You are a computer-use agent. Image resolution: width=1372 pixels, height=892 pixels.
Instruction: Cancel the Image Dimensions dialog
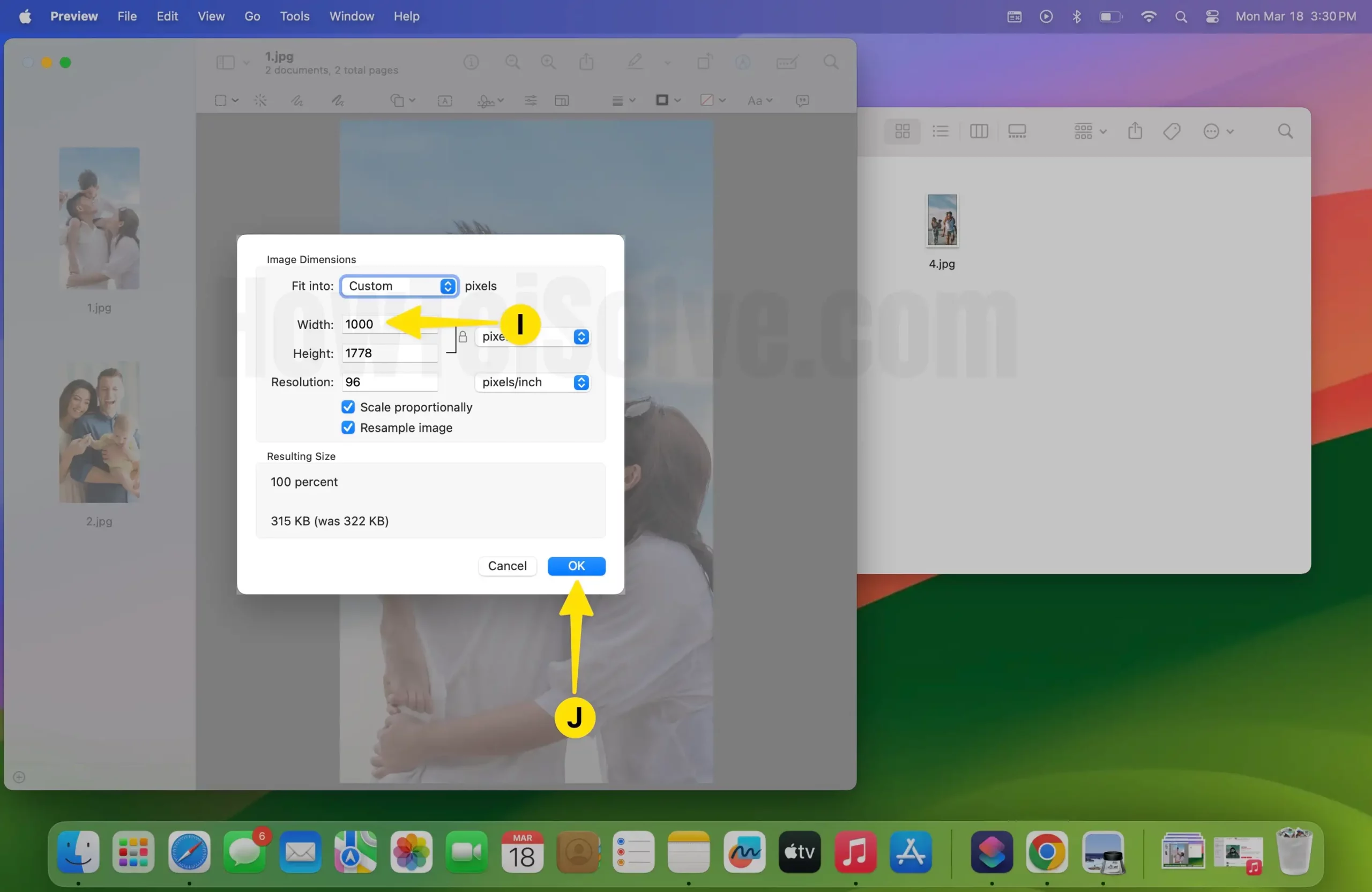(x=506, y=566)
